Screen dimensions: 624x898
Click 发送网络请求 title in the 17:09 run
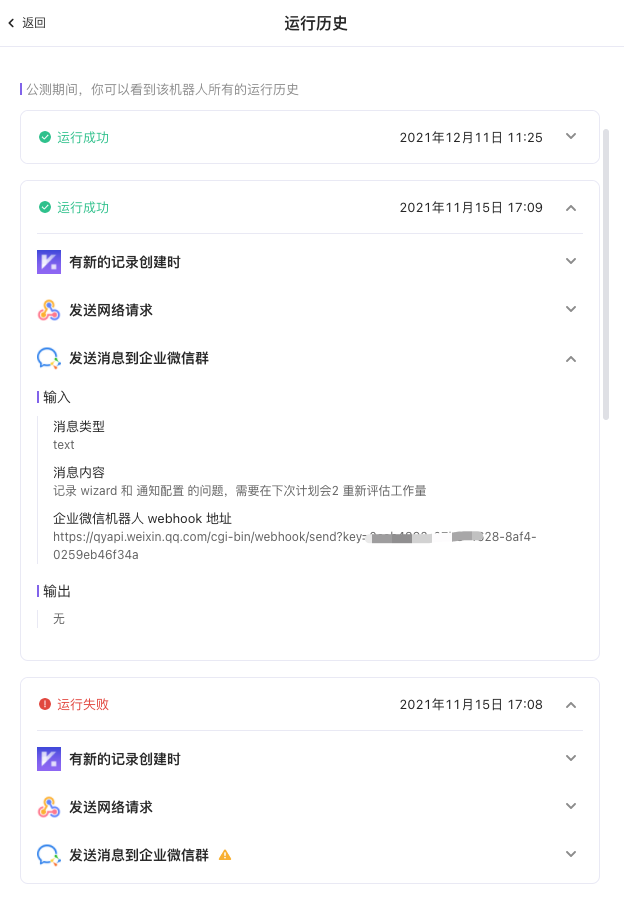click(x=111, y=310)
